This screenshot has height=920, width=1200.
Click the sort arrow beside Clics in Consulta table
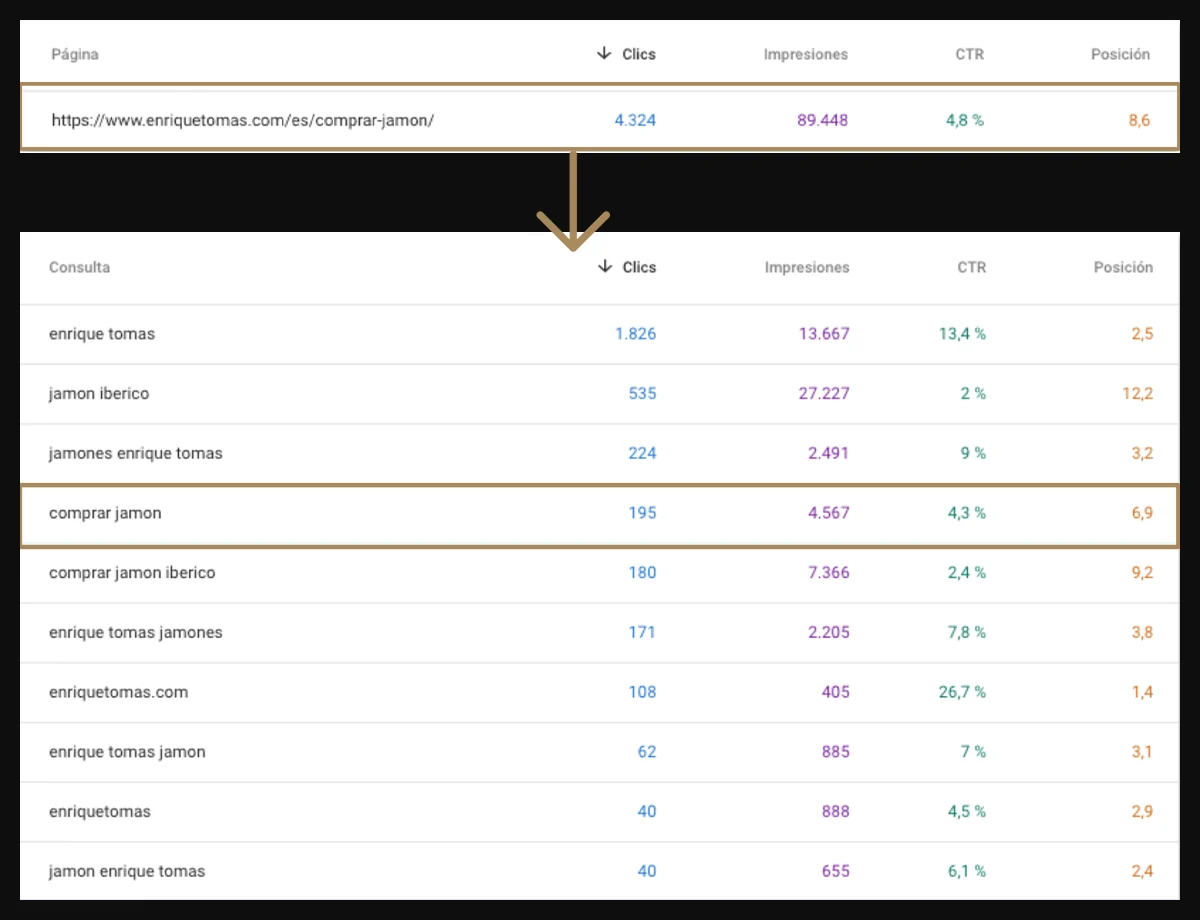(x=604, y=267)
